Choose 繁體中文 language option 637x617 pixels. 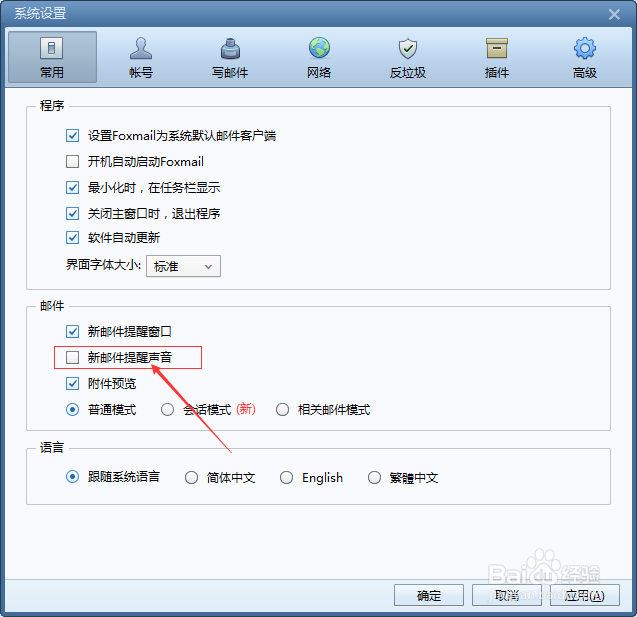pyautogui.click(x=374, y=477)
